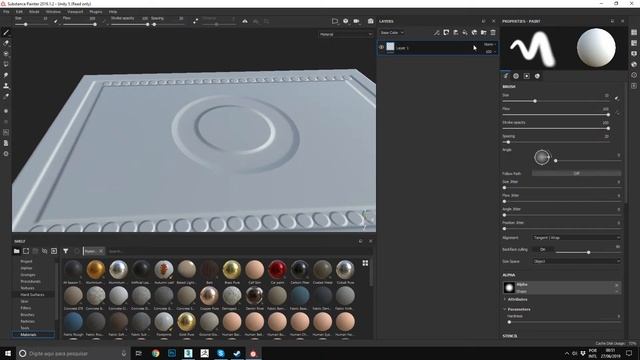Select Materials shelf category
This screenshot has height=360, width=640.
pyautogui.click(x=28, y=335)
